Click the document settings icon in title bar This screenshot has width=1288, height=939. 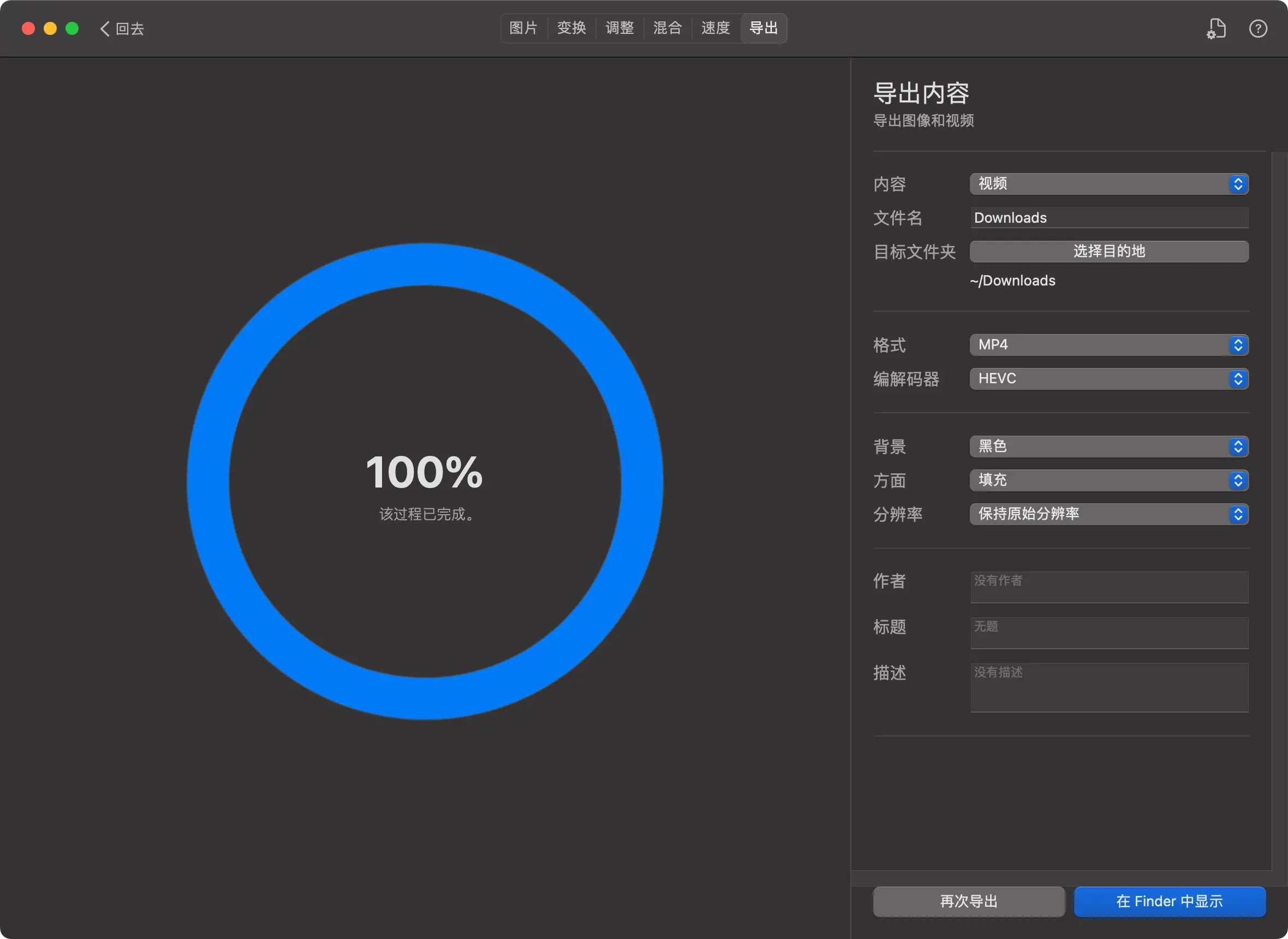[1217, 28]
